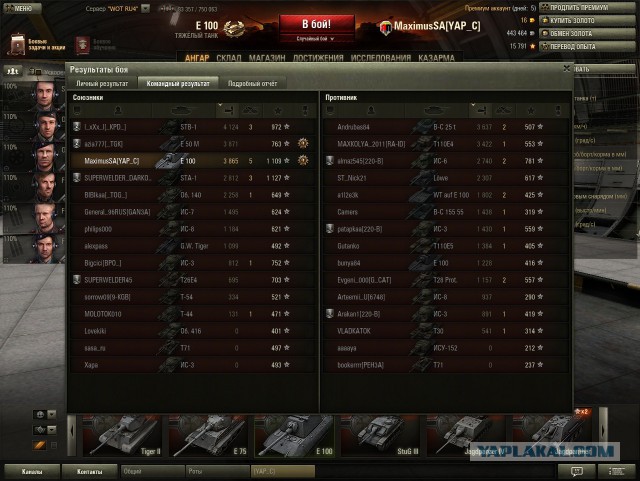Select the E 100 tank thumbnail in carousel

[294, 436]
